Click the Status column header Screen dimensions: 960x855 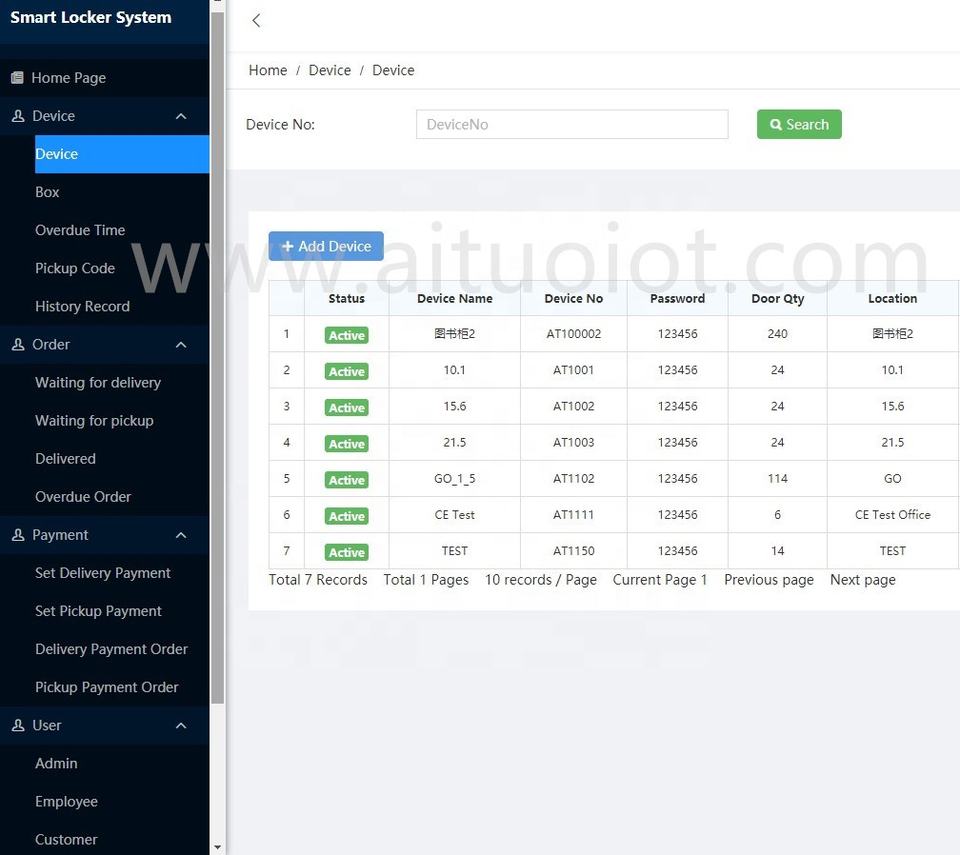[x=347, y=298]
